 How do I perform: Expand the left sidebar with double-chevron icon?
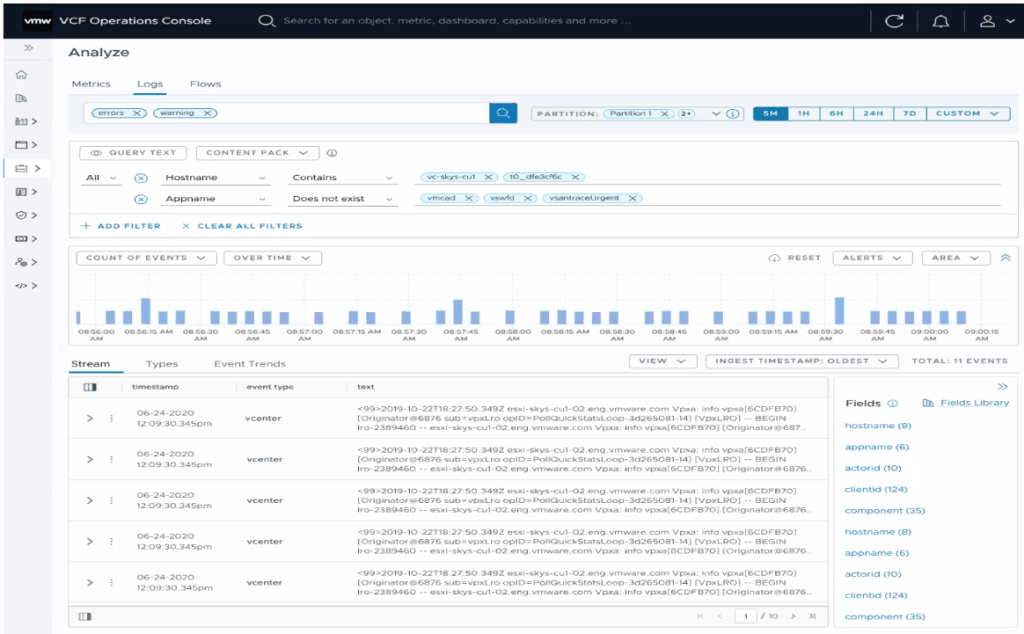pos(29,48)
